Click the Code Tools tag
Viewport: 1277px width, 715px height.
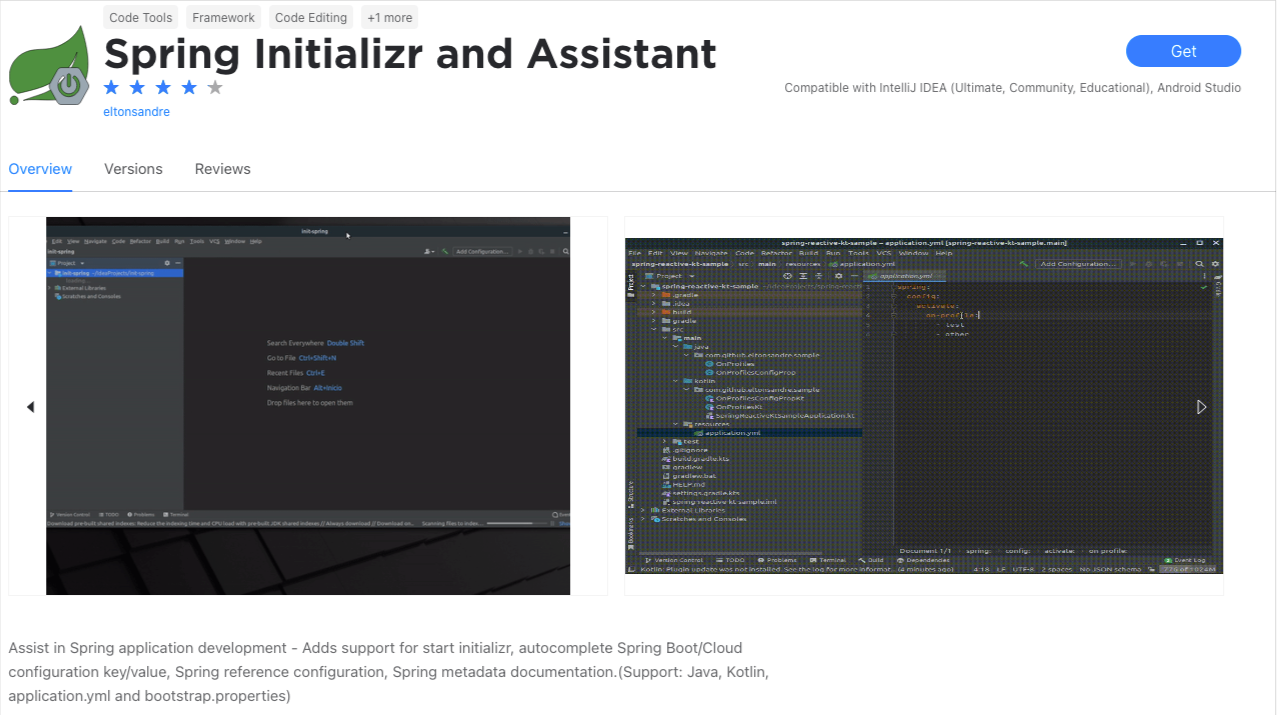click(x=141, y=17)
